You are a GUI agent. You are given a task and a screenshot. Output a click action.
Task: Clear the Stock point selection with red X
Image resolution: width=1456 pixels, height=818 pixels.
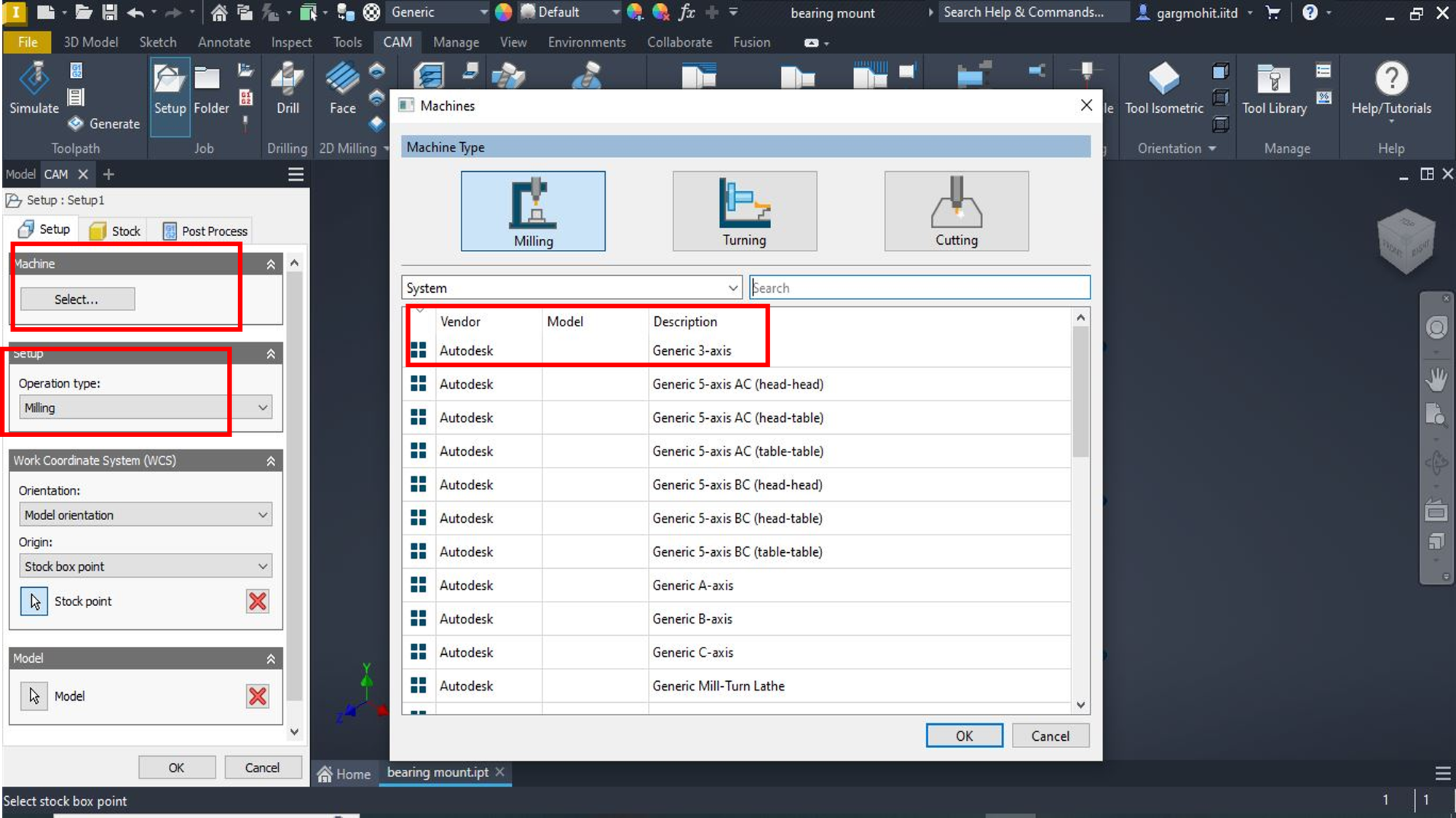pos(258,601)
